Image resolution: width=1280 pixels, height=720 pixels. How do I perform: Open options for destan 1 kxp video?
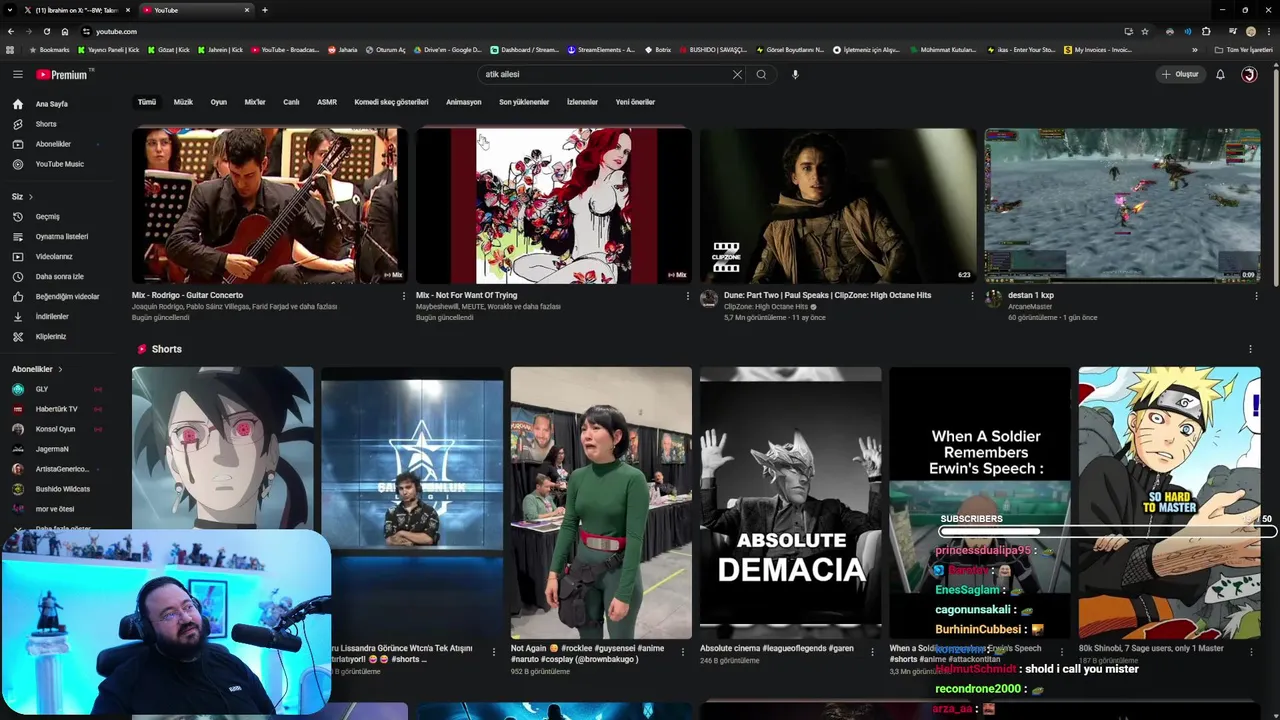coord(1256,296)
